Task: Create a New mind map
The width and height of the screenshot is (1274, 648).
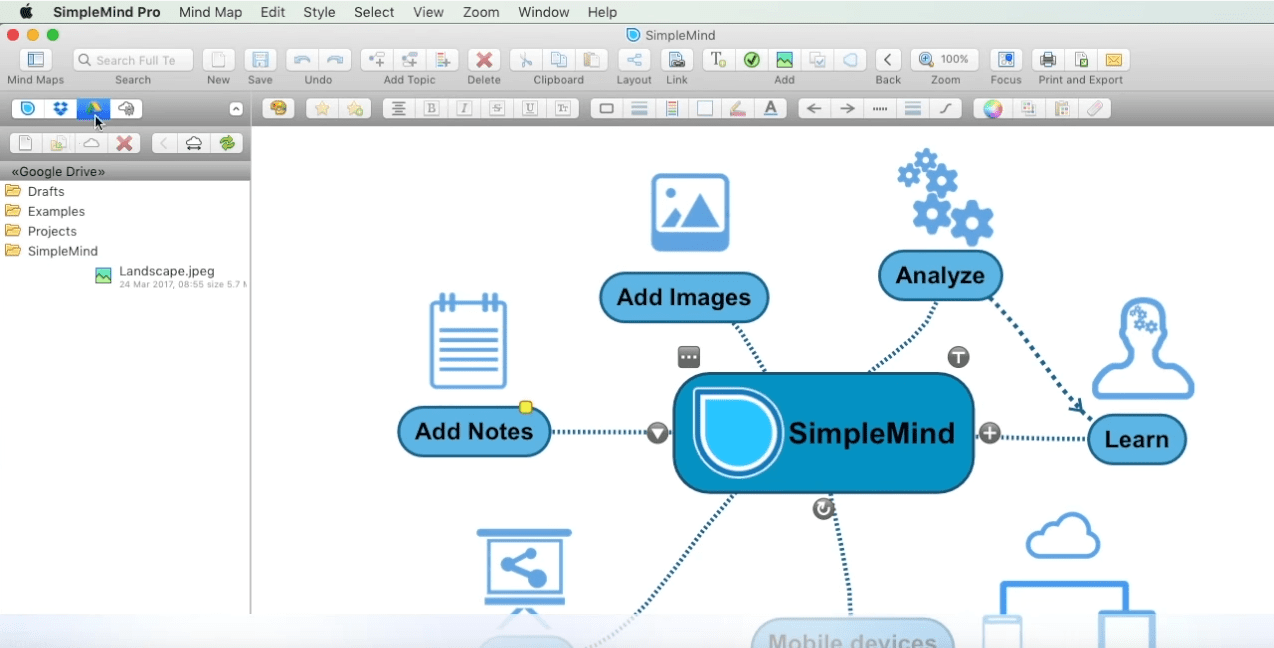Action: [219, 60]
